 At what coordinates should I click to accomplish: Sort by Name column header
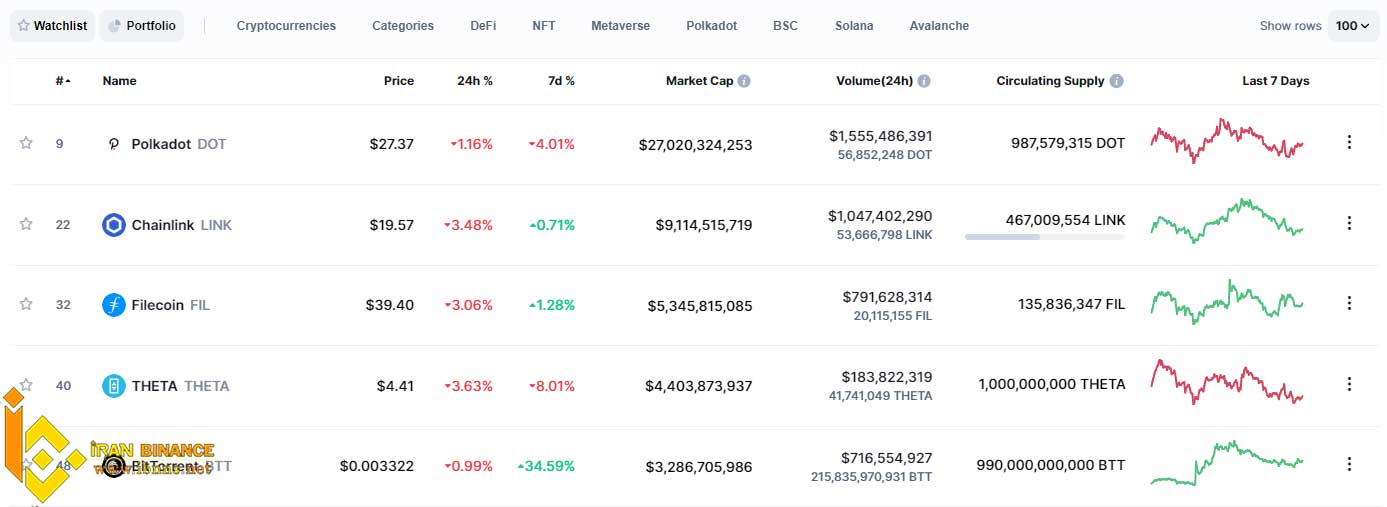click(x=119, y=81)
